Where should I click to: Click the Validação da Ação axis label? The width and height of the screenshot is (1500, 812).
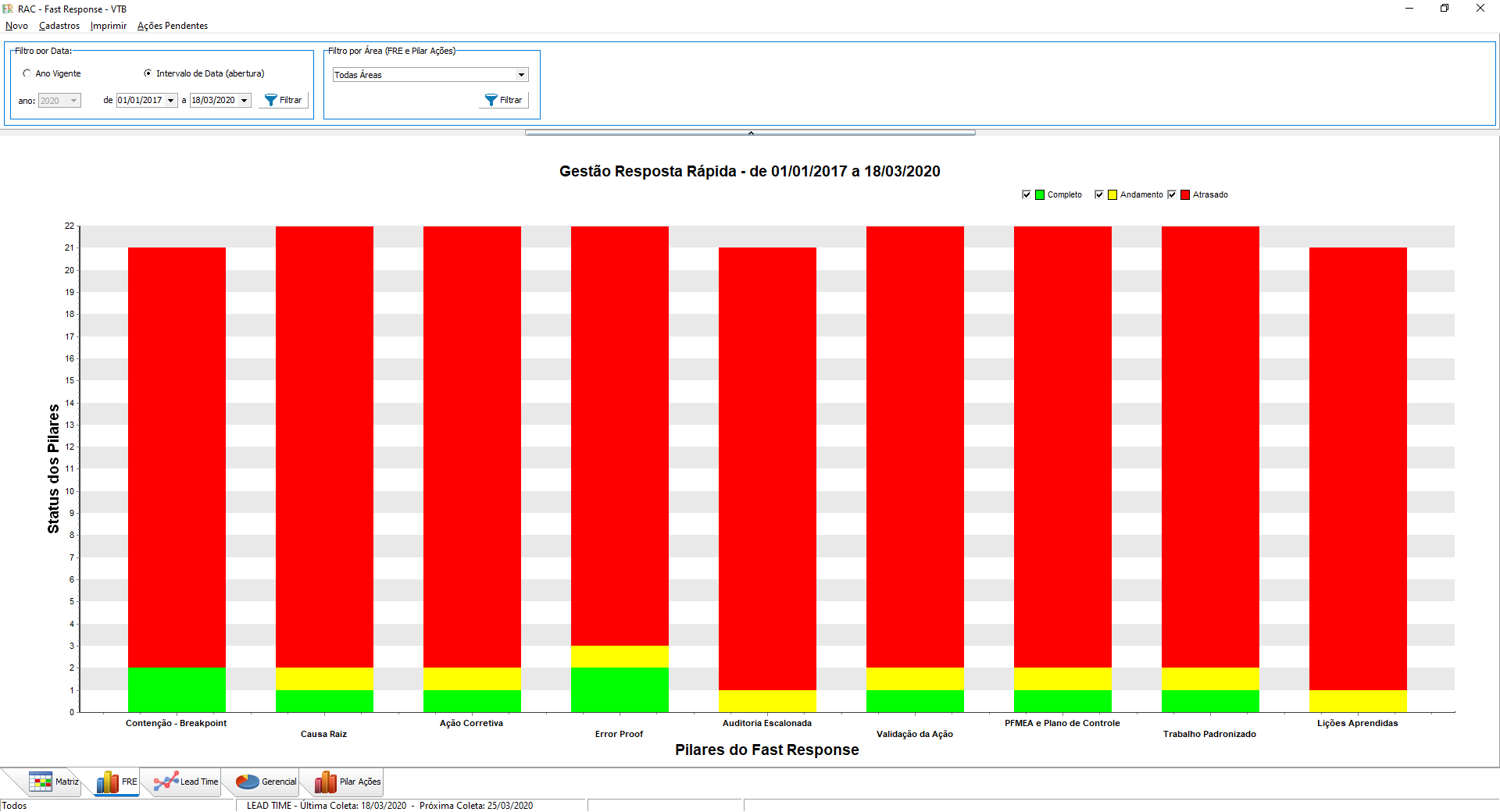coord(914,734)
